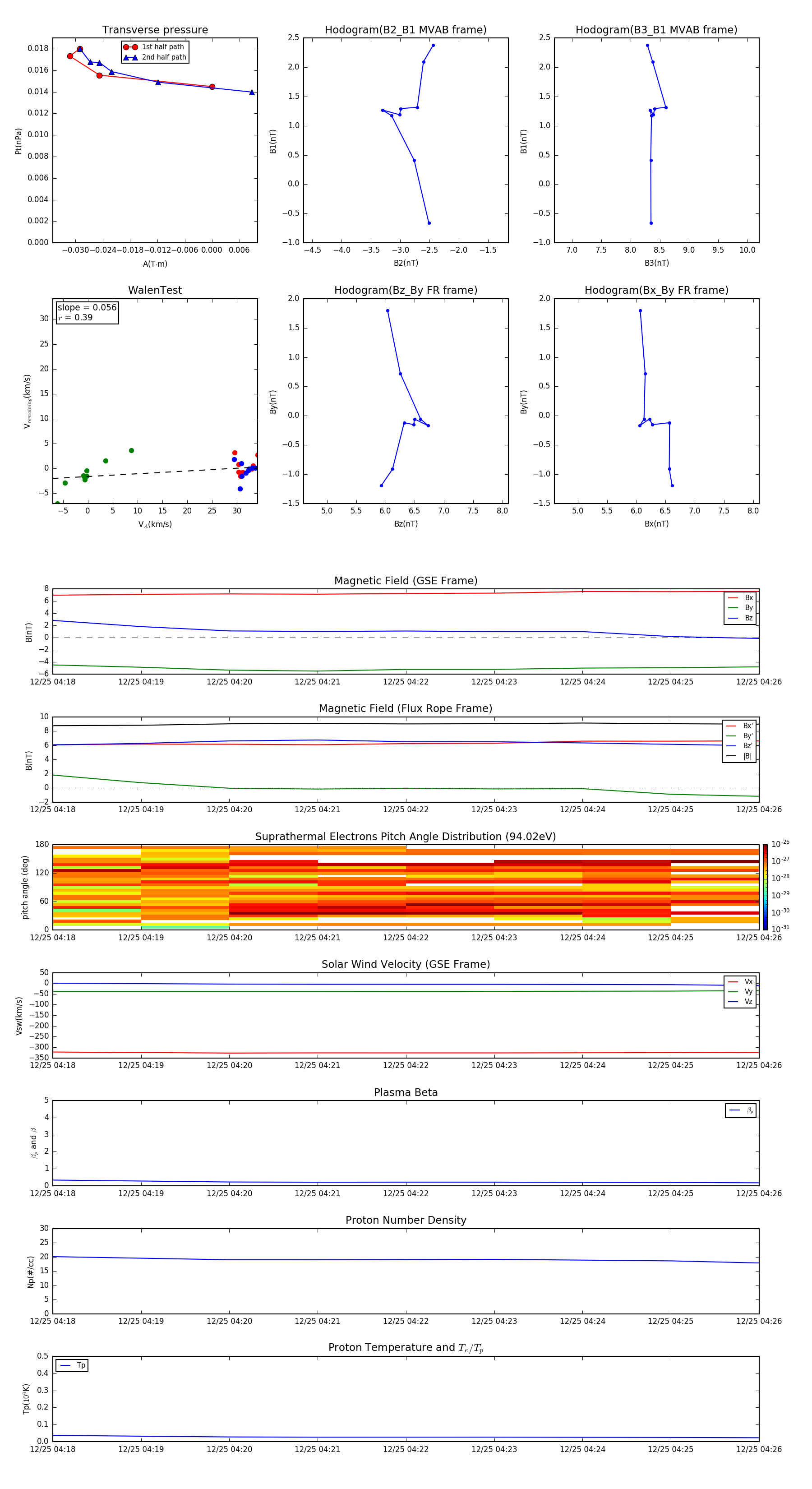Click the 'Hodogram(Bx_By FR frame)' title
Screen dimensions: 812x1489
(x=656, y=290)
